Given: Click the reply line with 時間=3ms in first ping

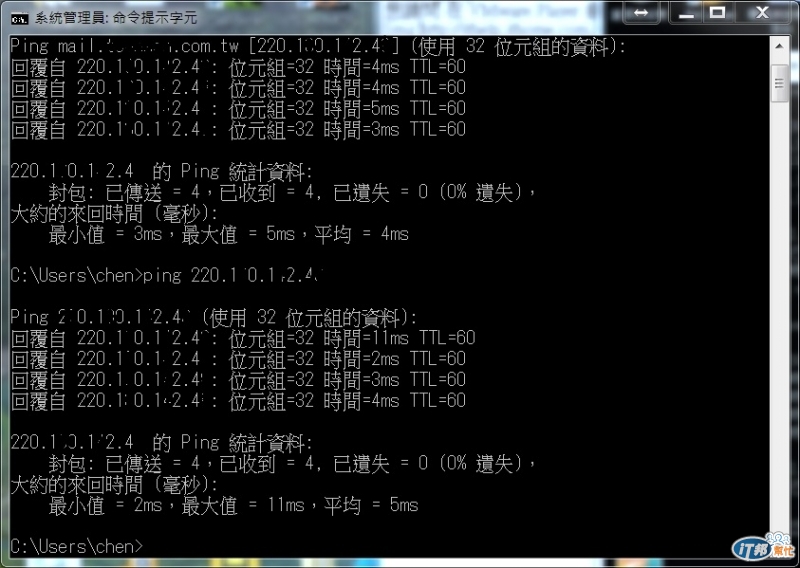Looking at the screenshot, I should click(238, 130).
